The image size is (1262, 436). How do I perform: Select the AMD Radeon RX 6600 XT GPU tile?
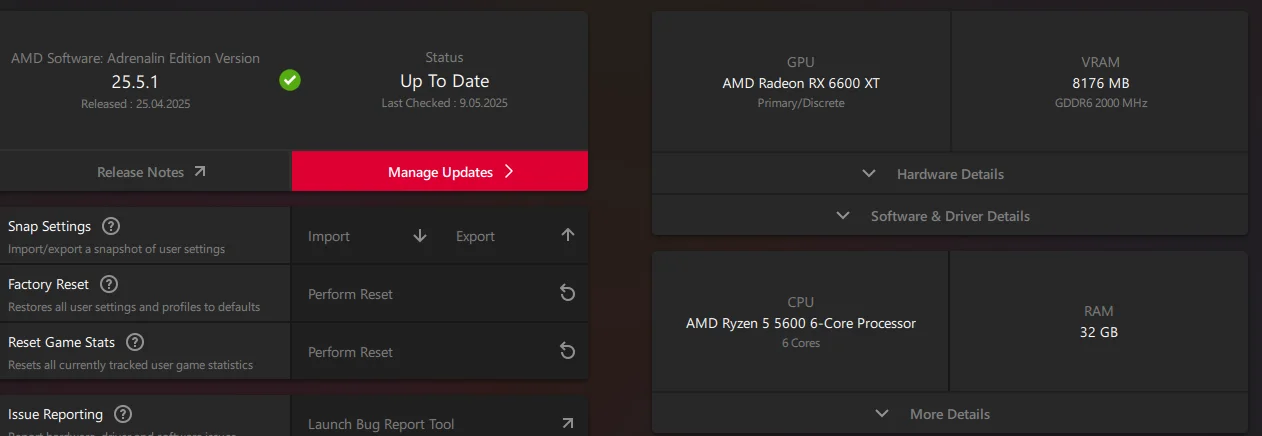click(801, 83)
